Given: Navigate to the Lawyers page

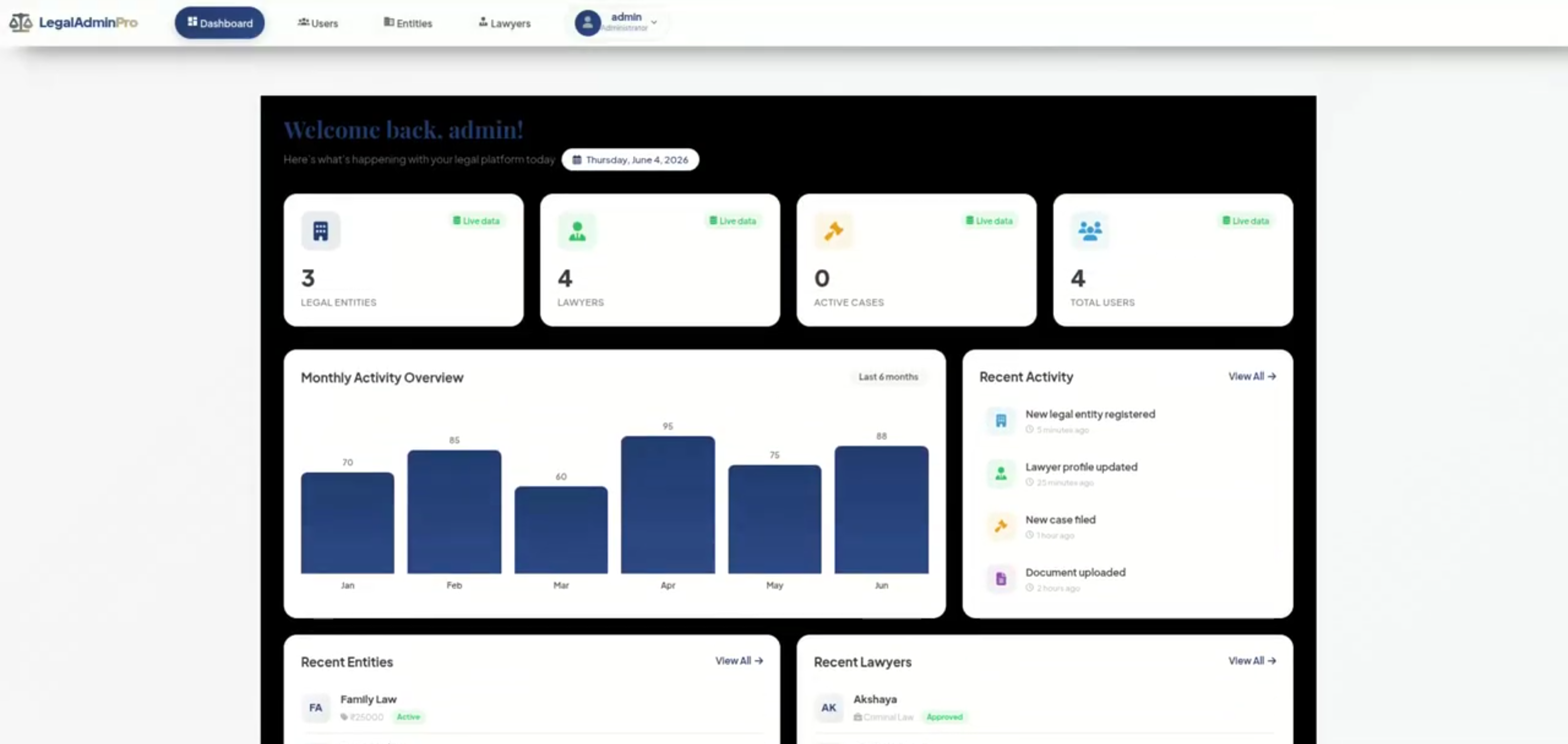Looking at the screenshot, I should pyautogui.click(x=505, y=23).
